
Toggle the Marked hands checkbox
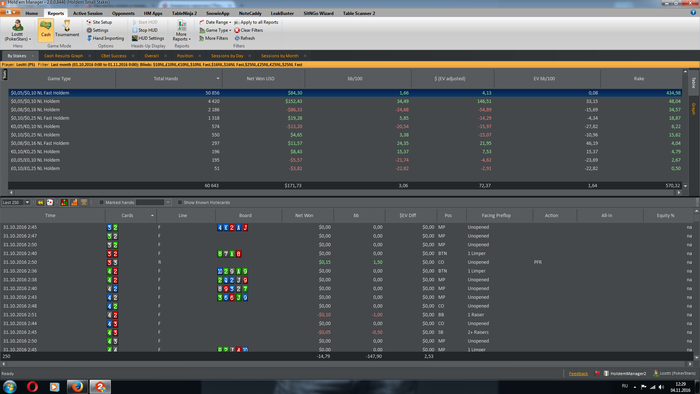tap(101, 203)
